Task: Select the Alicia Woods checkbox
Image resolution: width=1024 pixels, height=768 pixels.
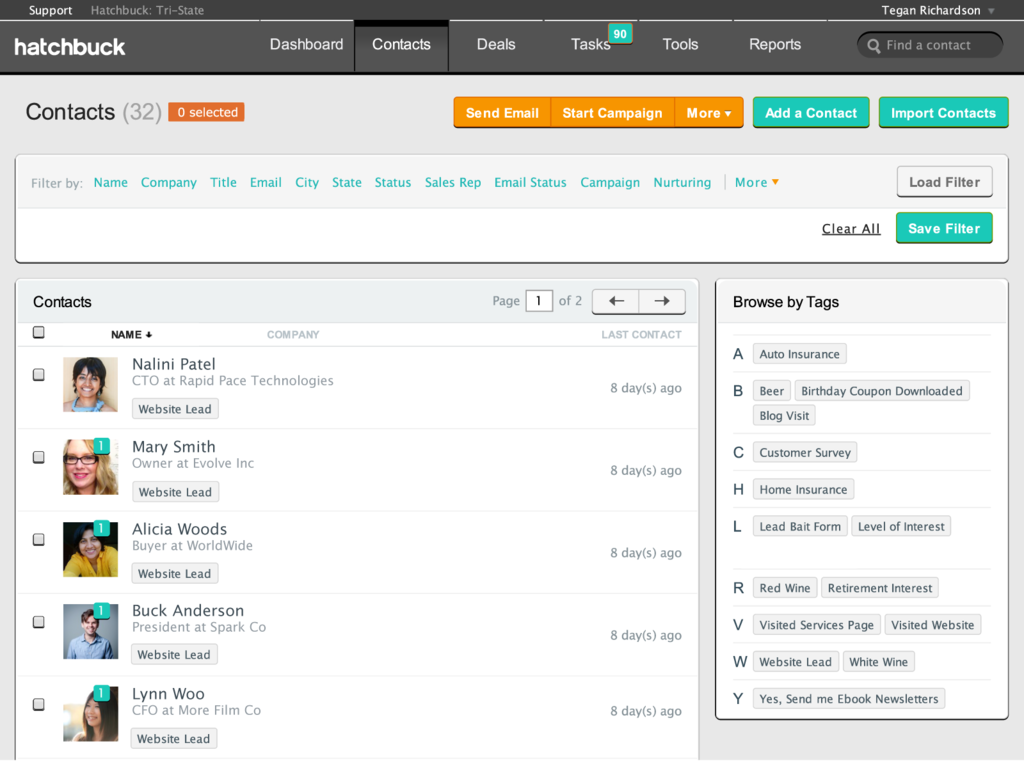Action: coord(39,539)
